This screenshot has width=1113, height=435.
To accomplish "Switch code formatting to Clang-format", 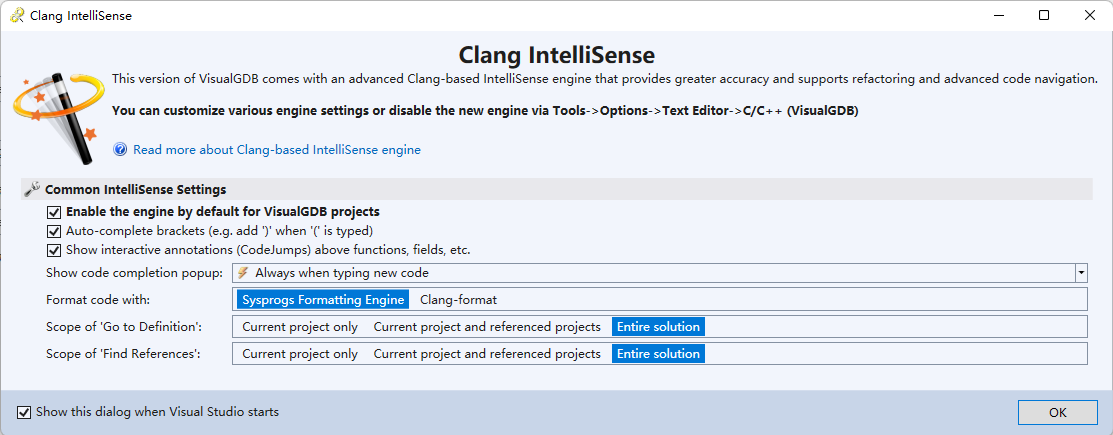I will coord(458,300).
